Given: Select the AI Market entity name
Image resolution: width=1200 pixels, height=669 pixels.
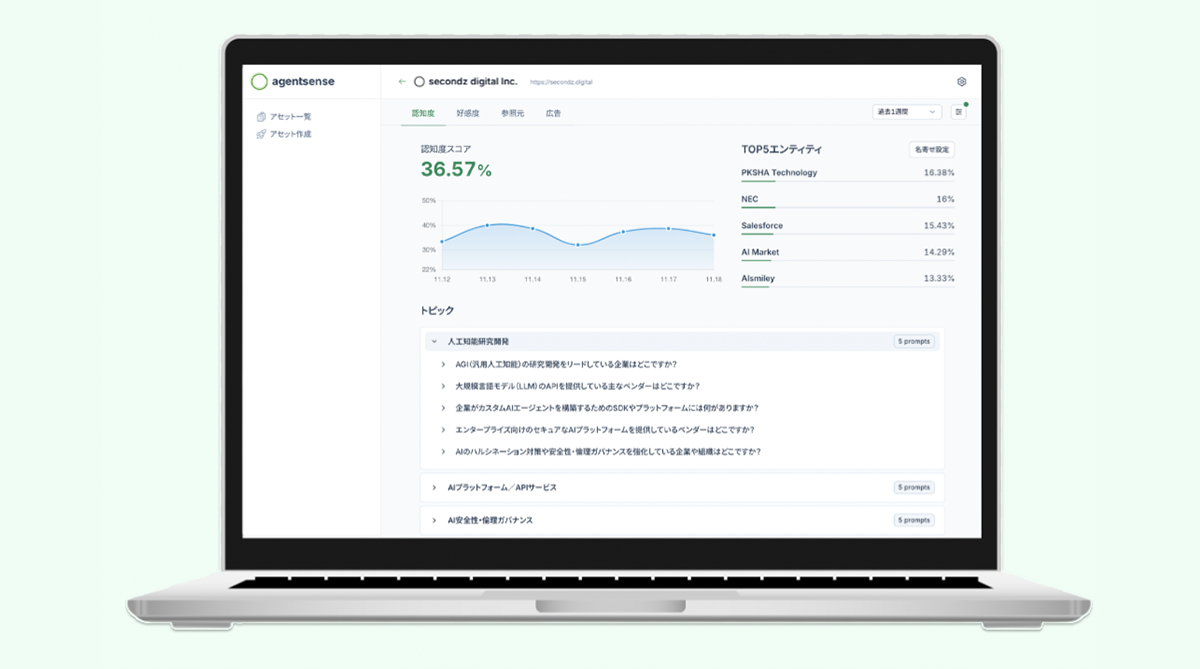Looking at the screenshot, I should (760, 252).
